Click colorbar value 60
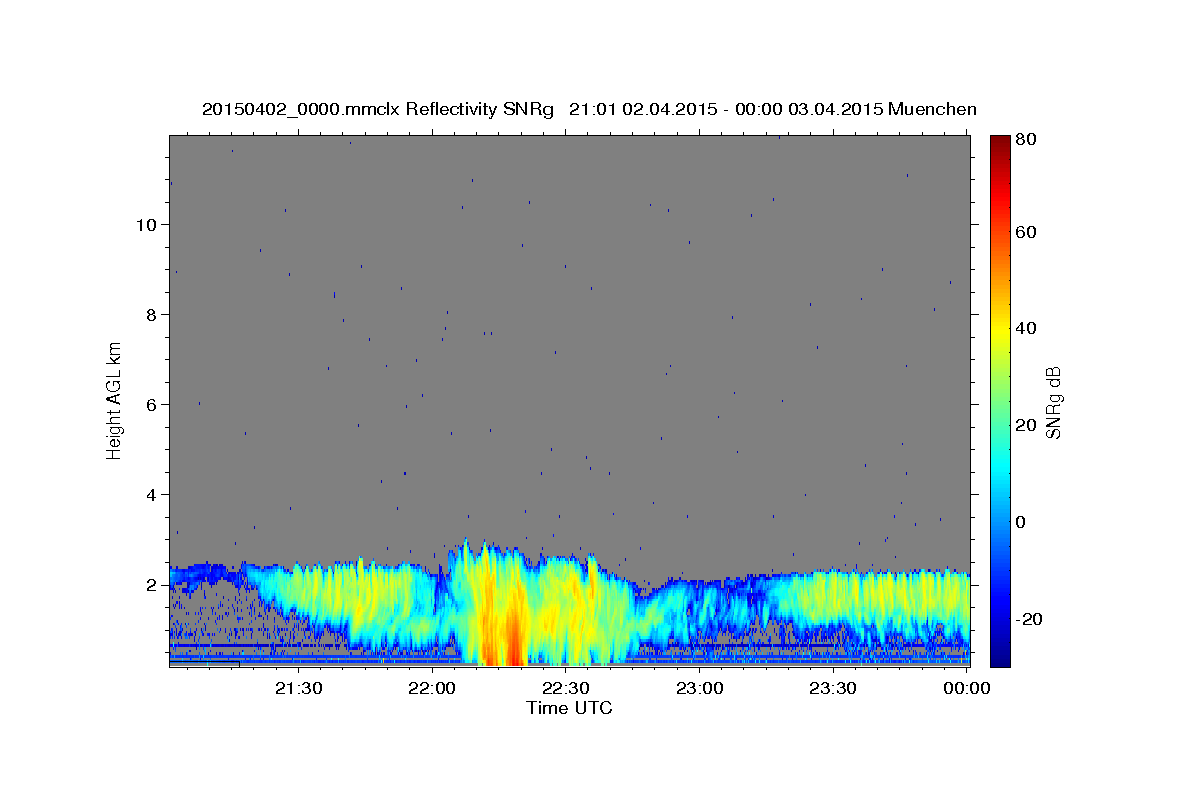Viewport: 1200px width, 800px height. (1027, 232)
